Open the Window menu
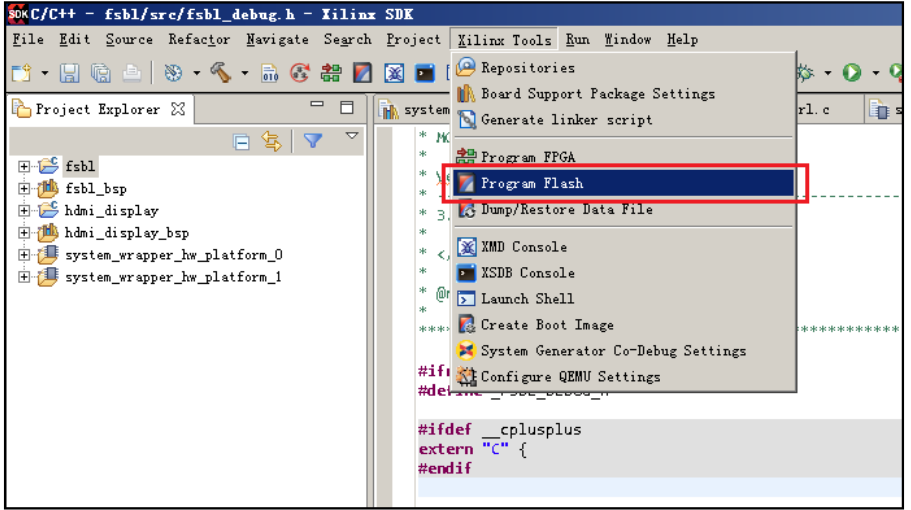This screenshot has height=510, width=911. pyautogui.click(x=627, y=39)
